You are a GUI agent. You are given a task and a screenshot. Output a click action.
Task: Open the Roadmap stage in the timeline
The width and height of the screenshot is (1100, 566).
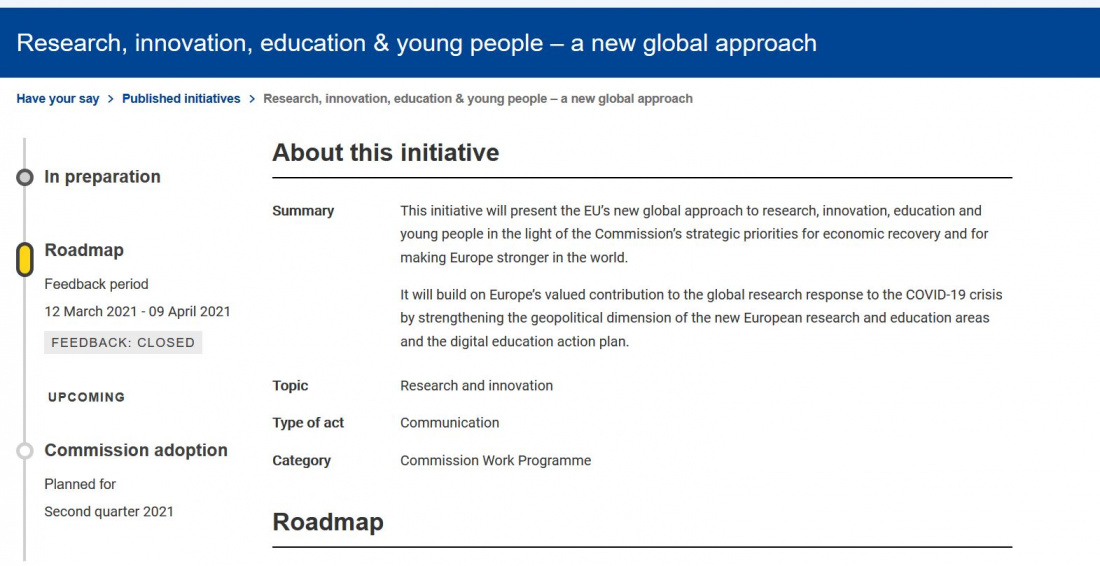[x=84, y=250]
